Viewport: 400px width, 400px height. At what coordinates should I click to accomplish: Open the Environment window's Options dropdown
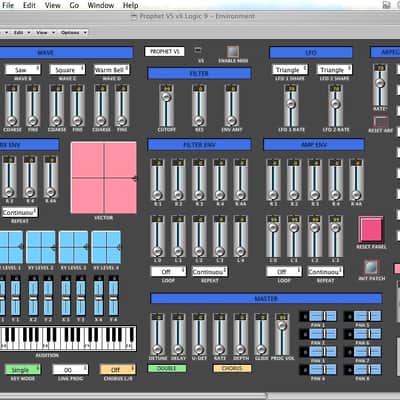coord(74,32)
